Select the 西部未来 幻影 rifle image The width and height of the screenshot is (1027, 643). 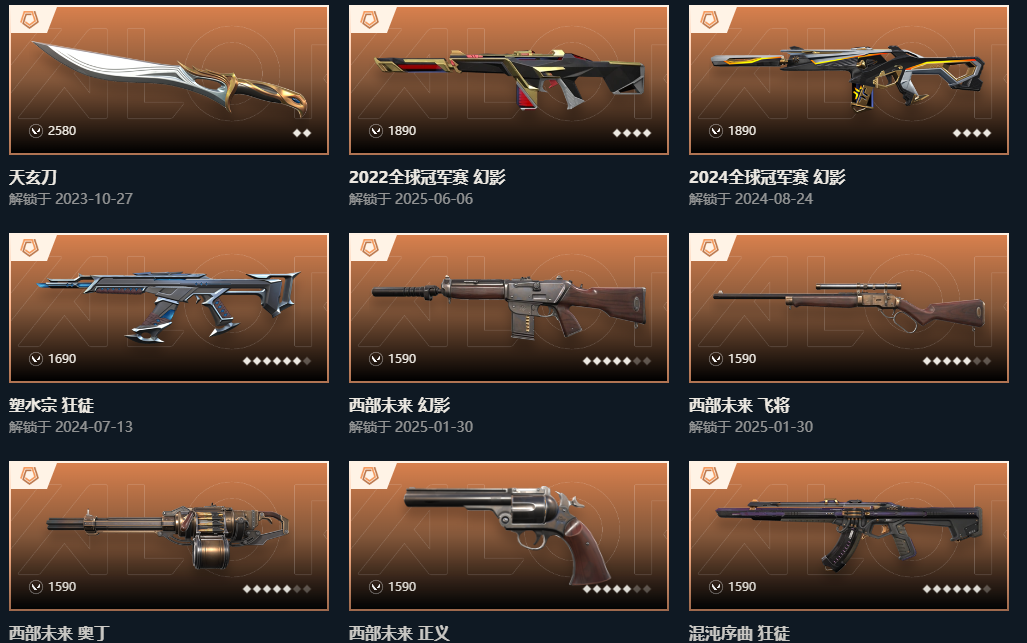509,308
